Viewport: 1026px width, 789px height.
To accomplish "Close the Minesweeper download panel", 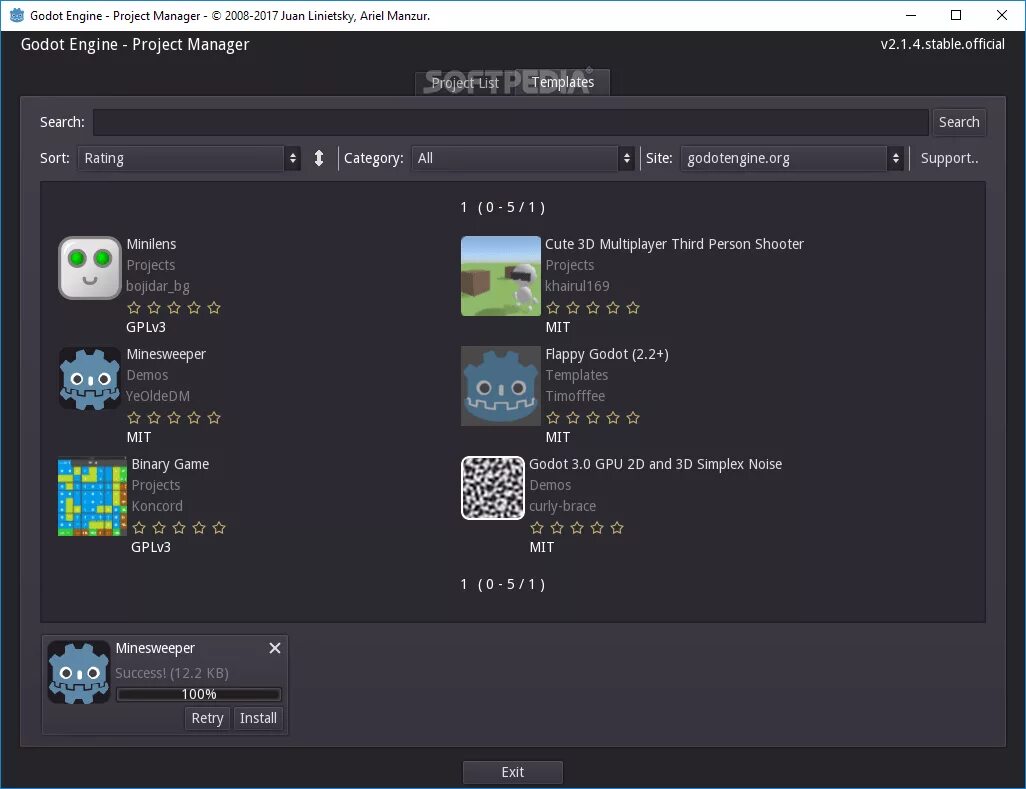I will point(275,648).
